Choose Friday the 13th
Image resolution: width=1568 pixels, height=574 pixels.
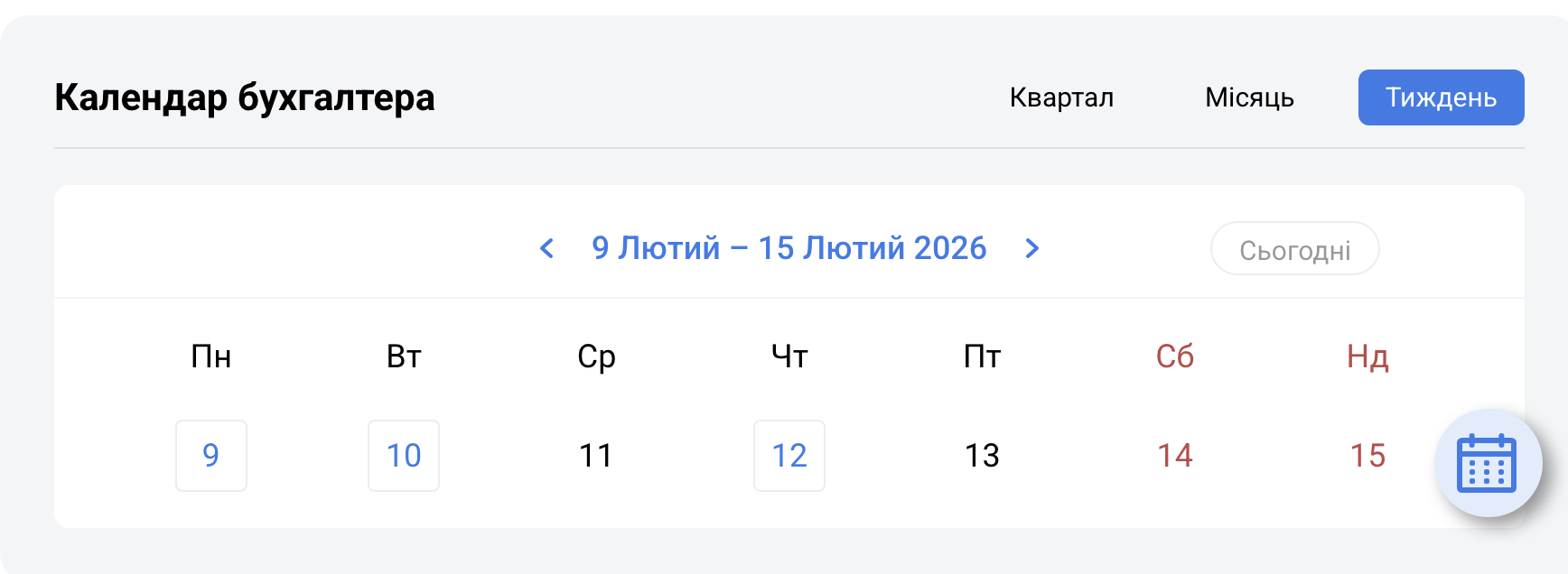point(982,456)
